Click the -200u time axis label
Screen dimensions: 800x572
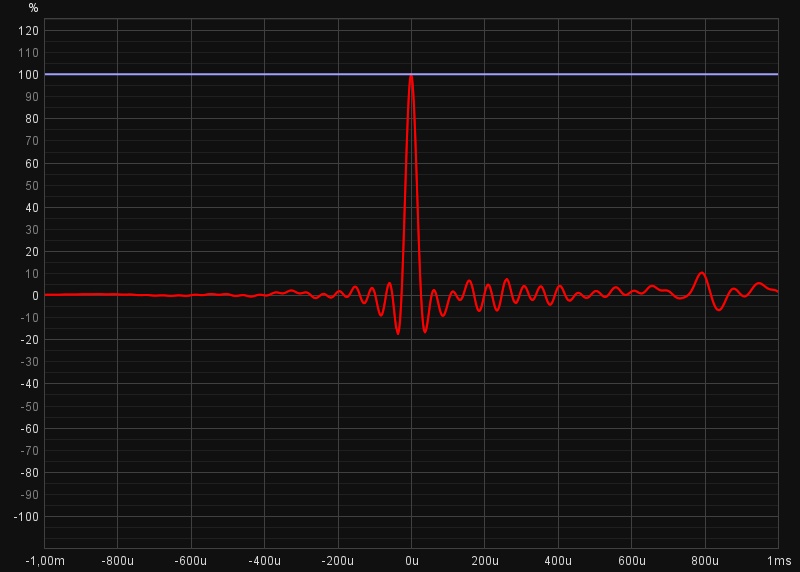[x=338, y=561]
